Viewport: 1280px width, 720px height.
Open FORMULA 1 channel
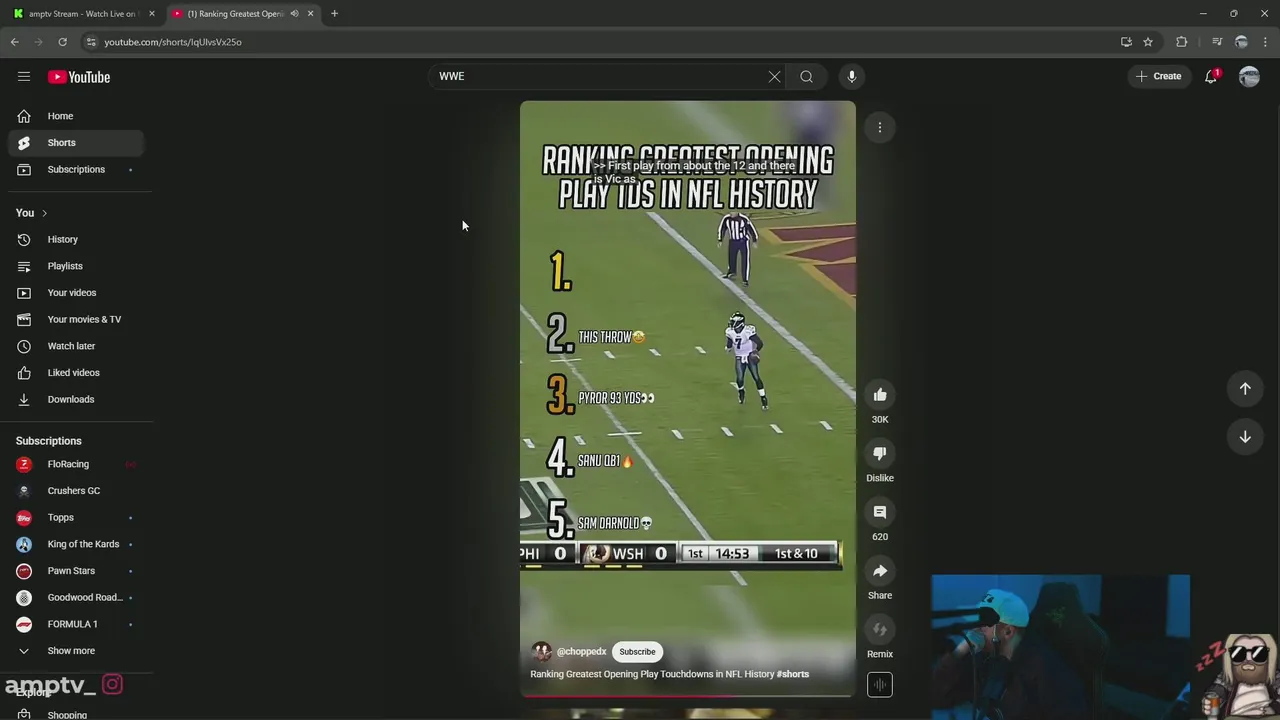[76, 624]
